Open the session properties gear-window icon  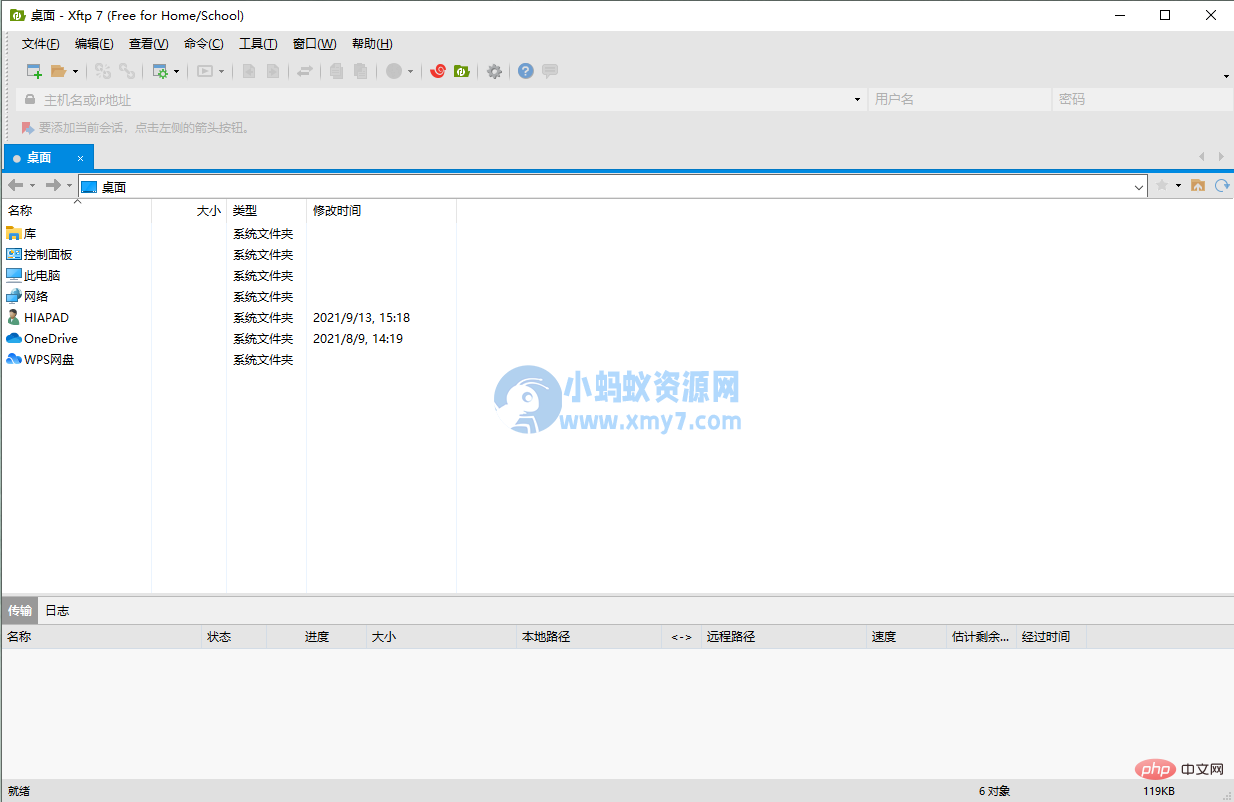click(x=160, y=71)
